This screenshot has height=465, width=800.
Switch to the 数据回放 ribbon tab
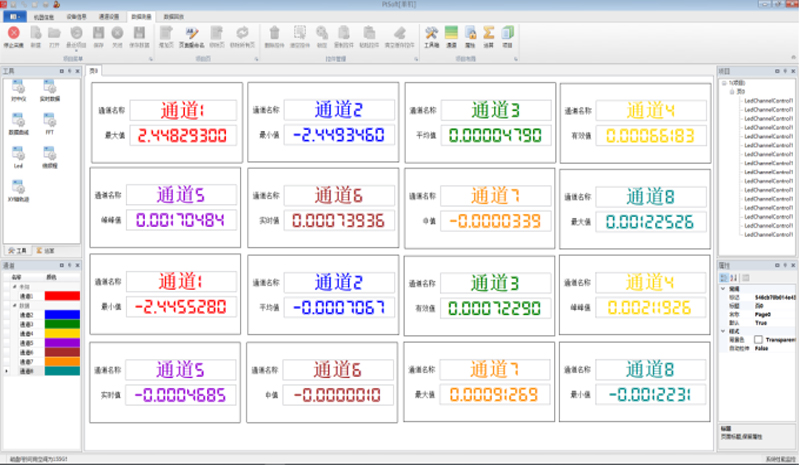click(175, 17)
